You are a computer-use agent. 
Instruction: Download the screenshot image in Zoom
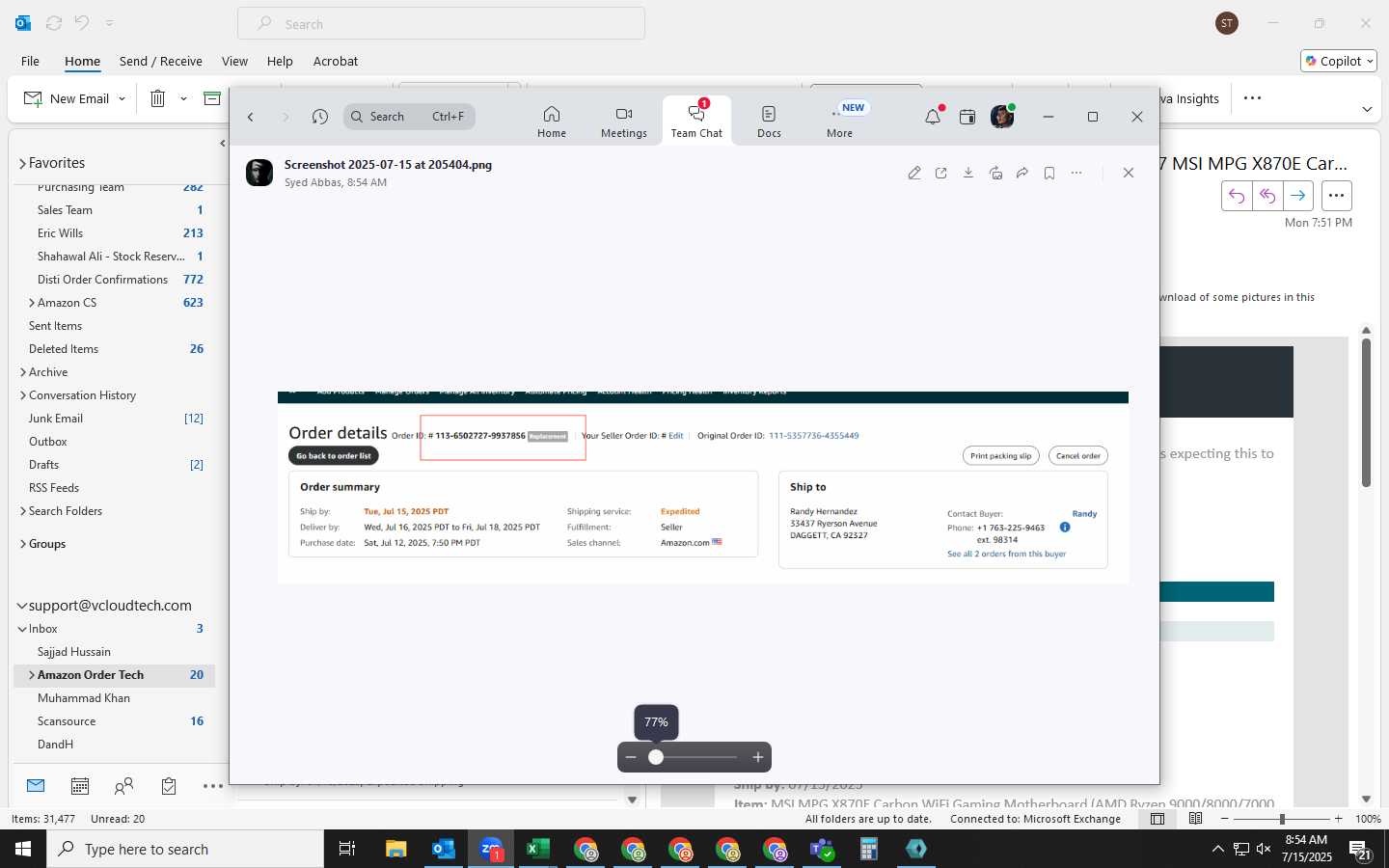click(x=968, y=173)
